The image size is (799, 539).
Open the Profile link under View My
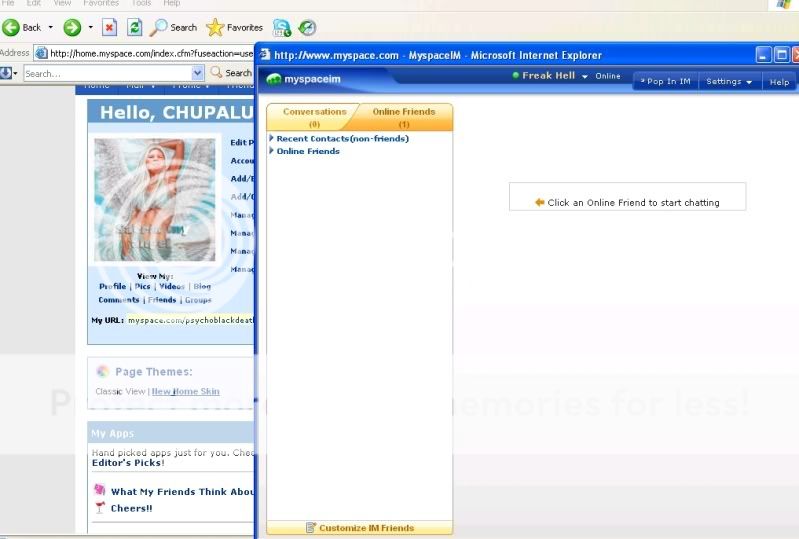113,286
